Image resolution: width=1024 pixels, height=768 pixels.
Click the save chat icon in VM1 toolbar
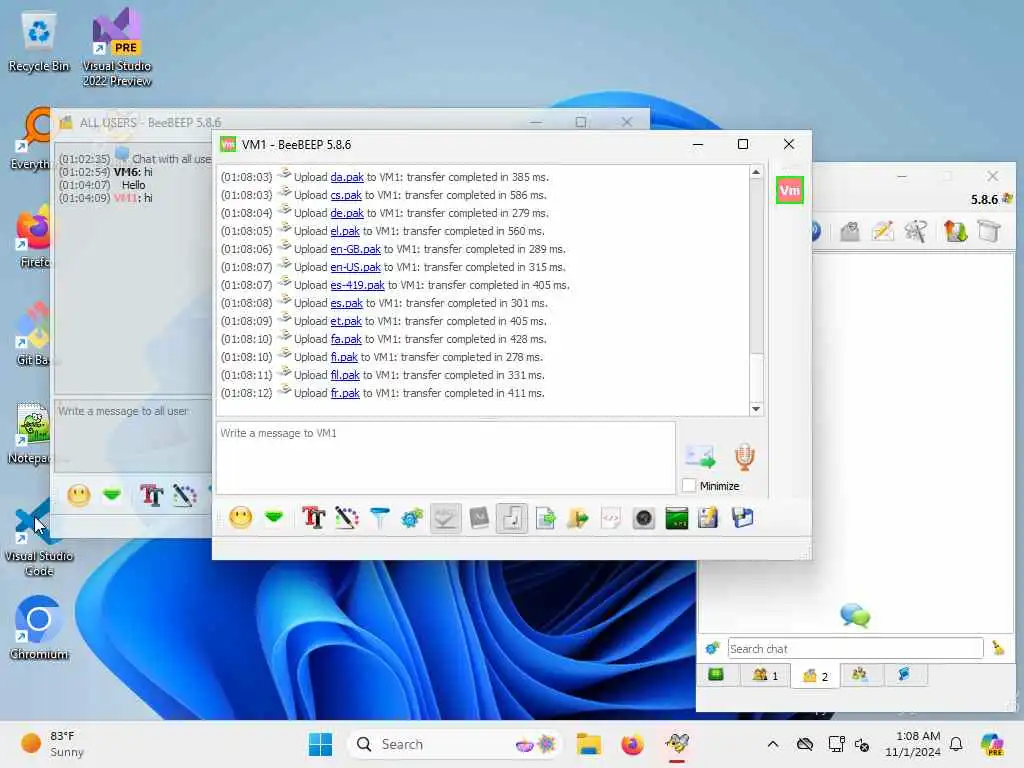(709, 518)
